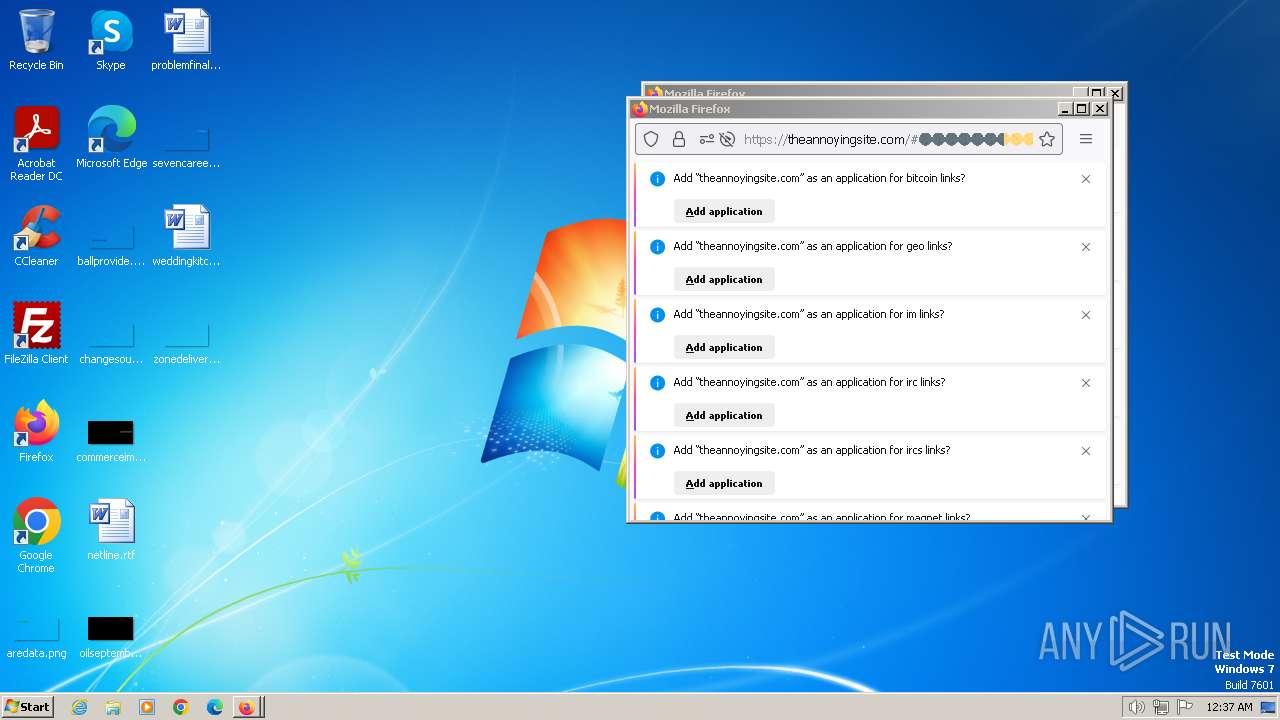This screenshot has height=720, width=1280.
Task: Select the changesou file icon
Action: click(111, 343)
